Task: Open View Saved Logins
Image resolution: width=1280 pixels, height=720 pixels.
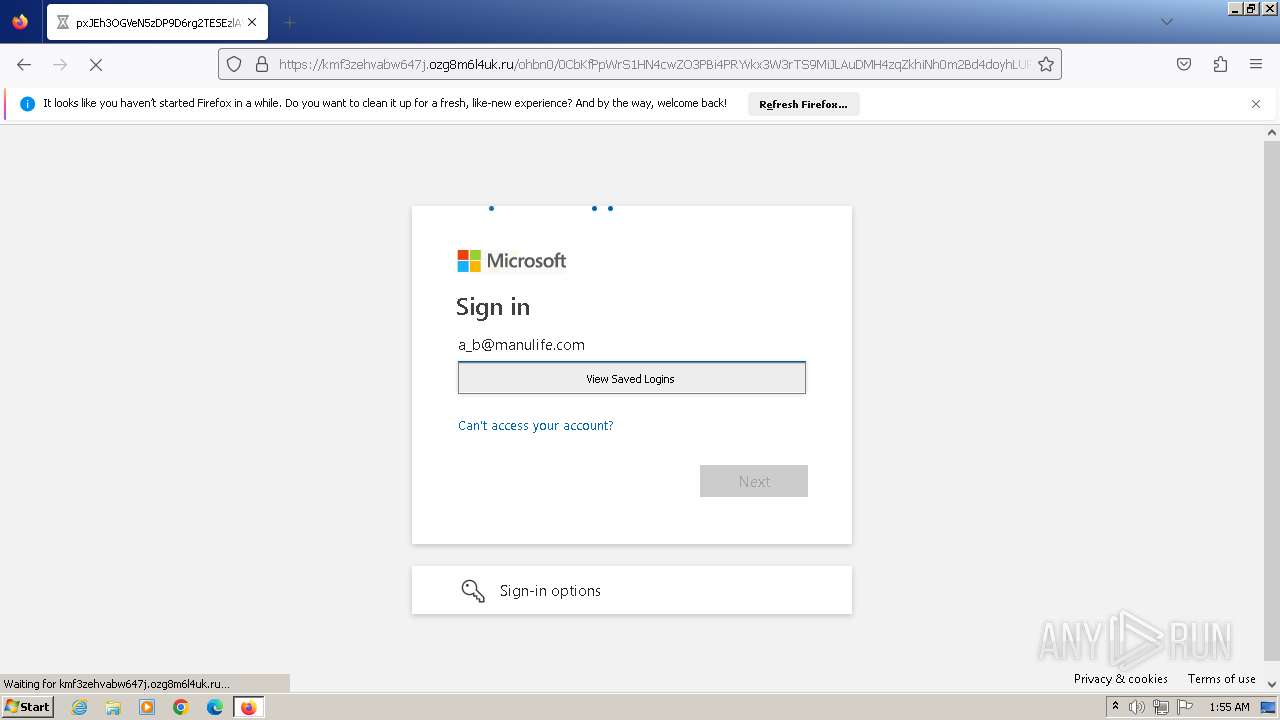Action: coord(632,378)
